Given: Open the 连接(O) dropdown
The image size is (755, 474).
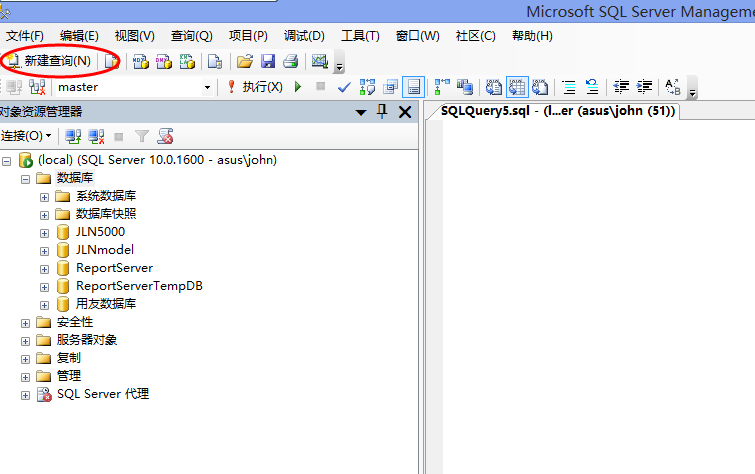Looking at the screenshot, I should click(26, 136).
